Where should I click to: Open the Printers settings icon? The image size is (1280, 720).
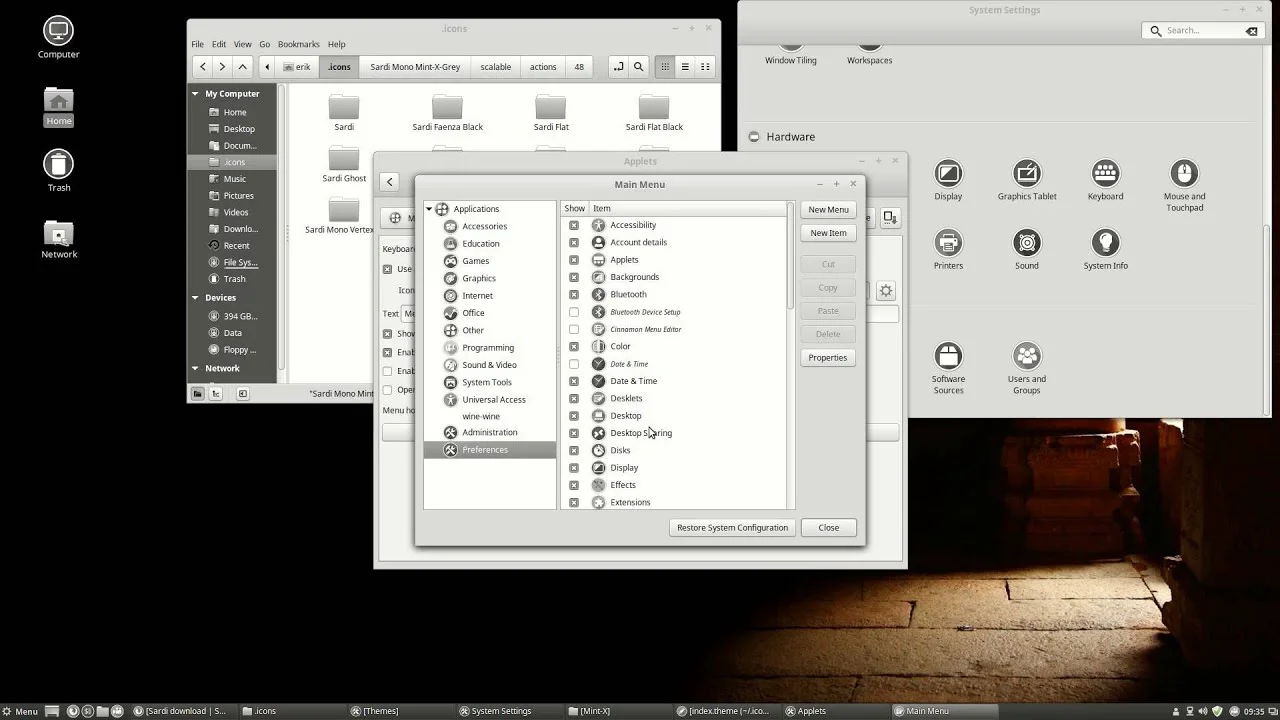click(948, 244)
